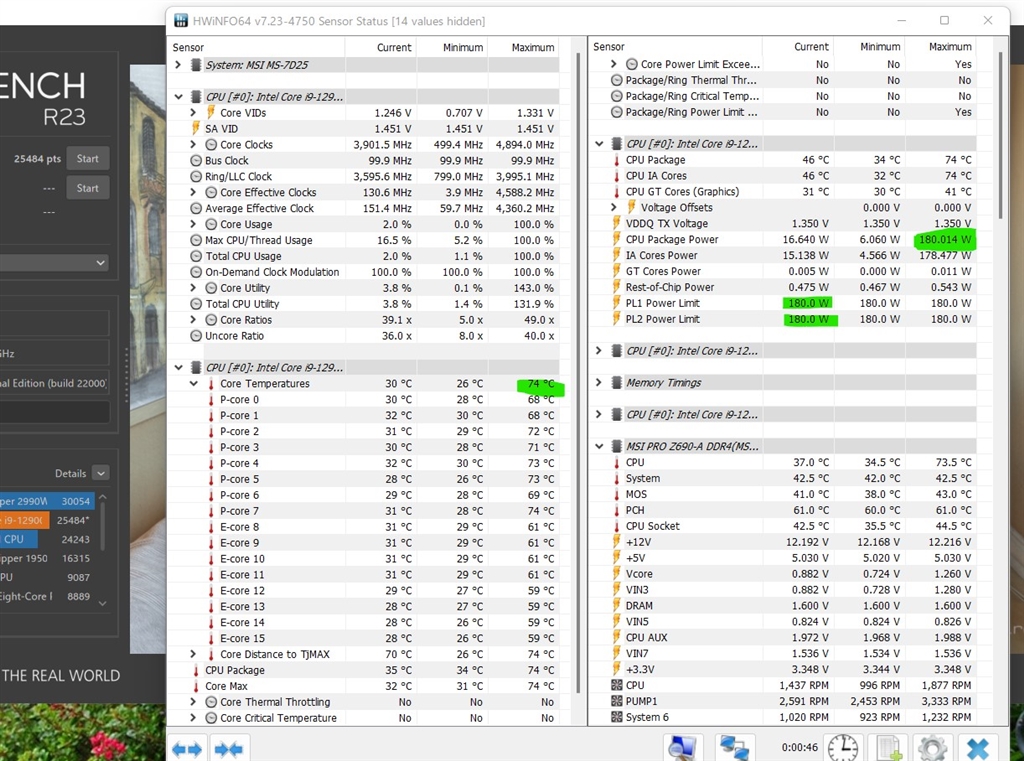Click the expand columns arrows button
Screen dimensions: 1024x761
(x=186, y=749)
